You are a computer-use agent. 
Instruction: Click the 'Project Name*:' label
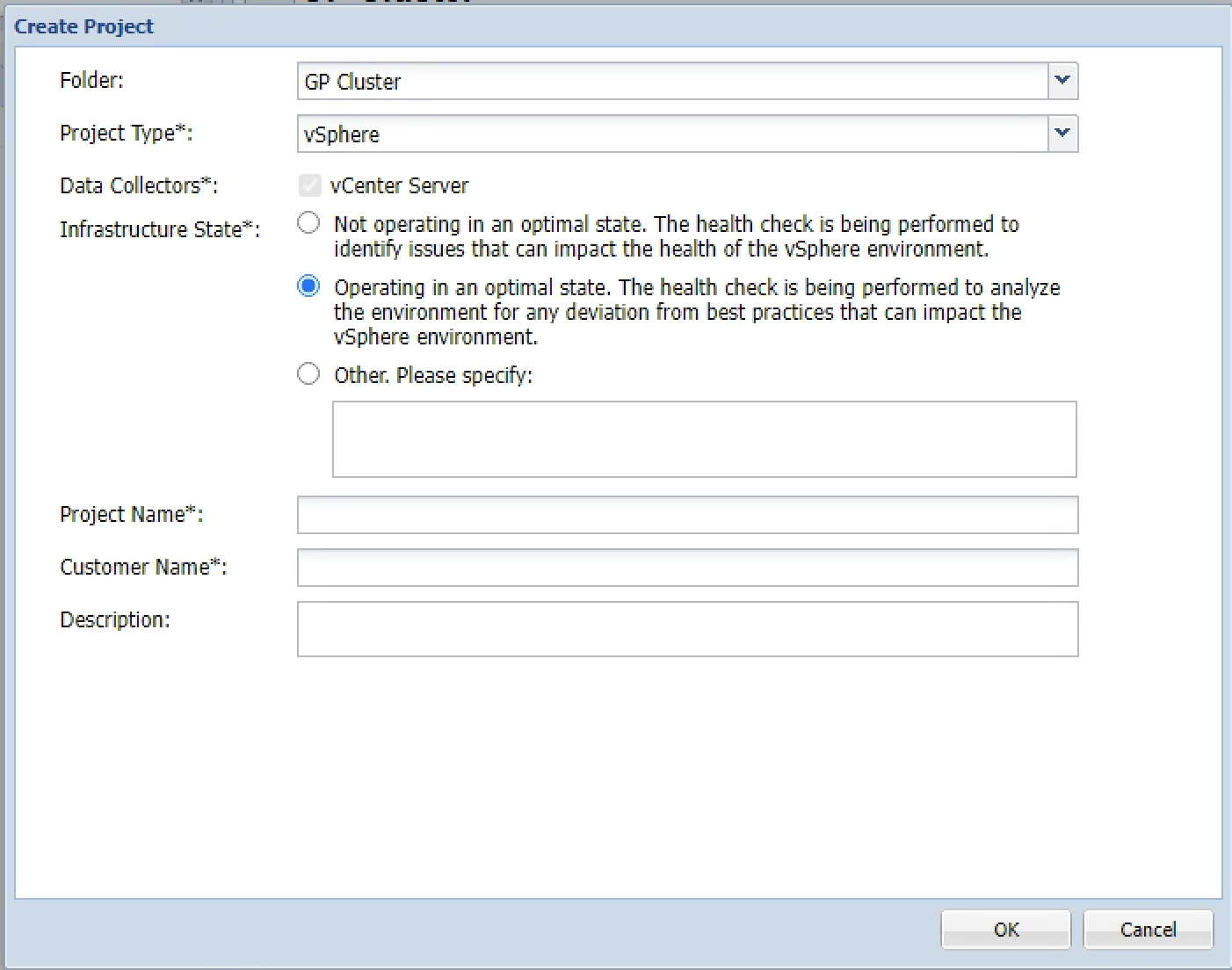tap(132, 514)
